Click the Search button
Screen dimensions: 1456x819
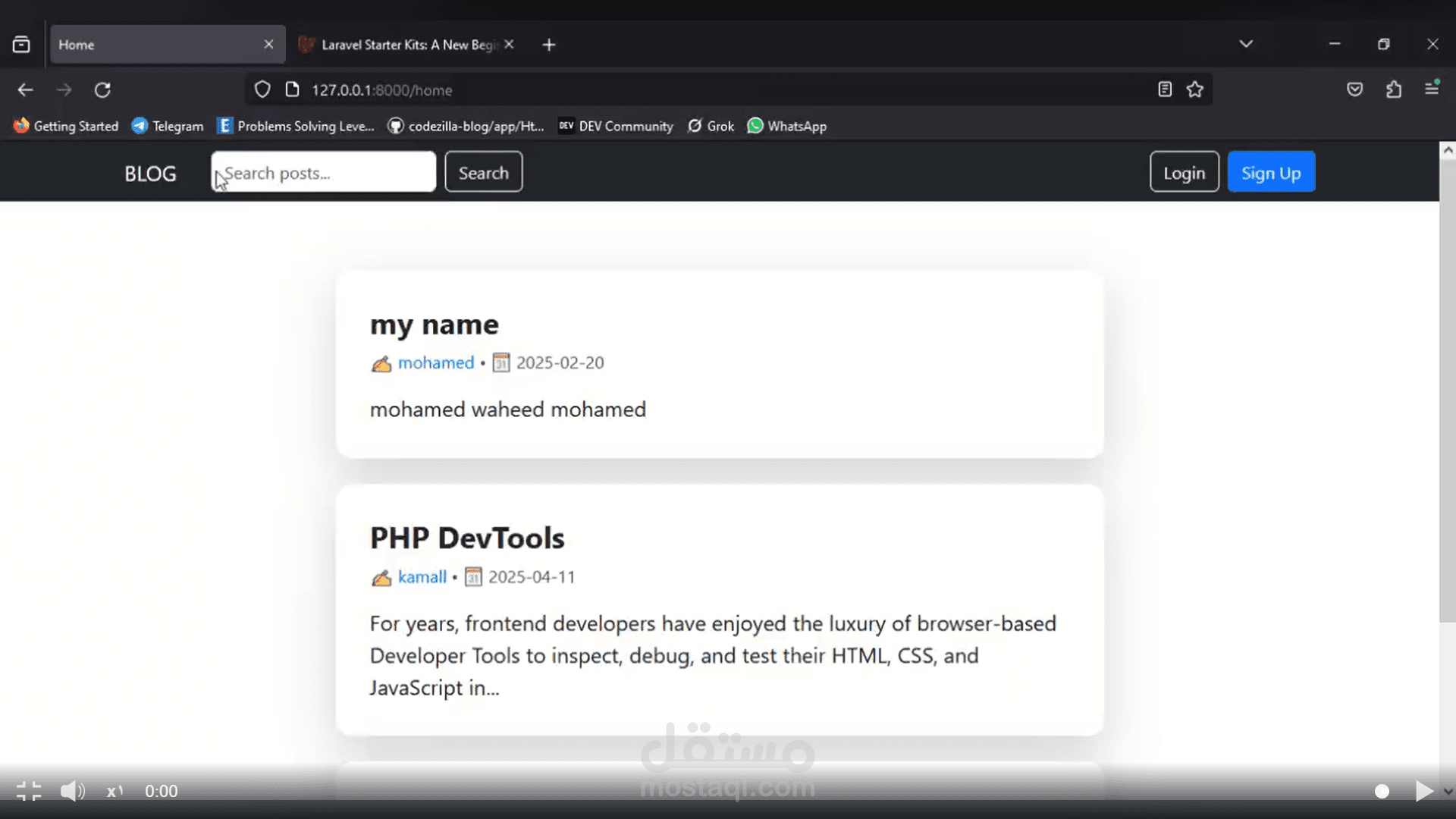[x=484, y=172]
